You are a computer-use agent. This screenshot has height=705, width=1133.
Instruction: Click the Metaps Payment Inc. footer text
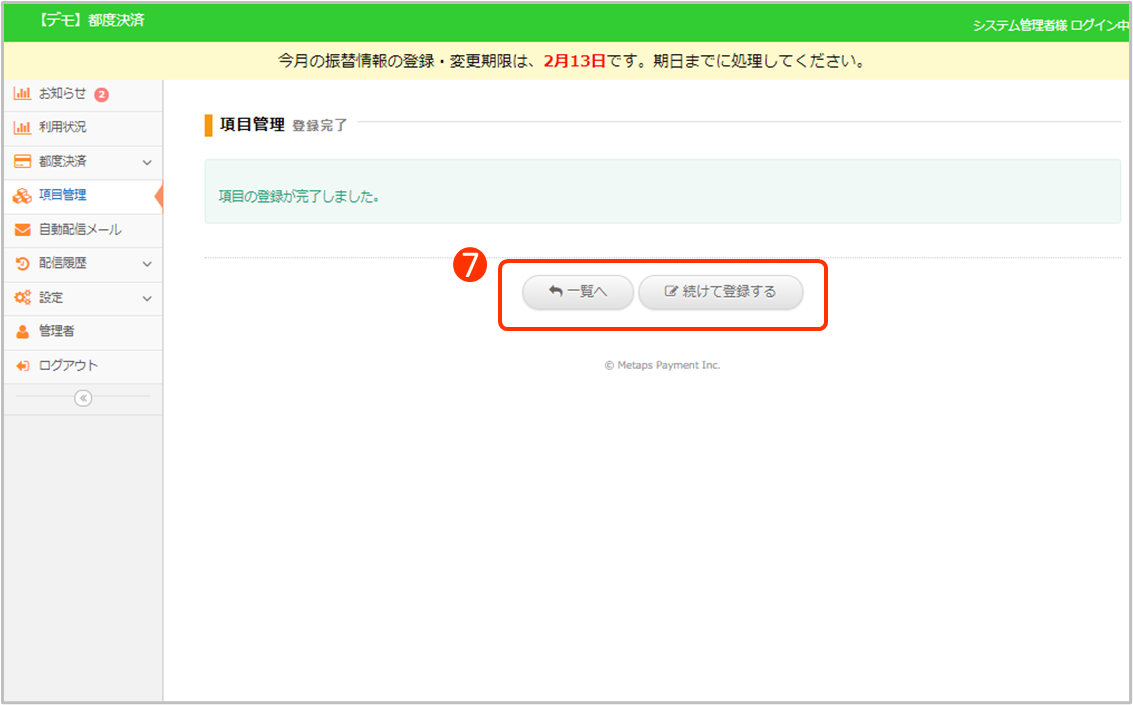click(x=662, y=365)
